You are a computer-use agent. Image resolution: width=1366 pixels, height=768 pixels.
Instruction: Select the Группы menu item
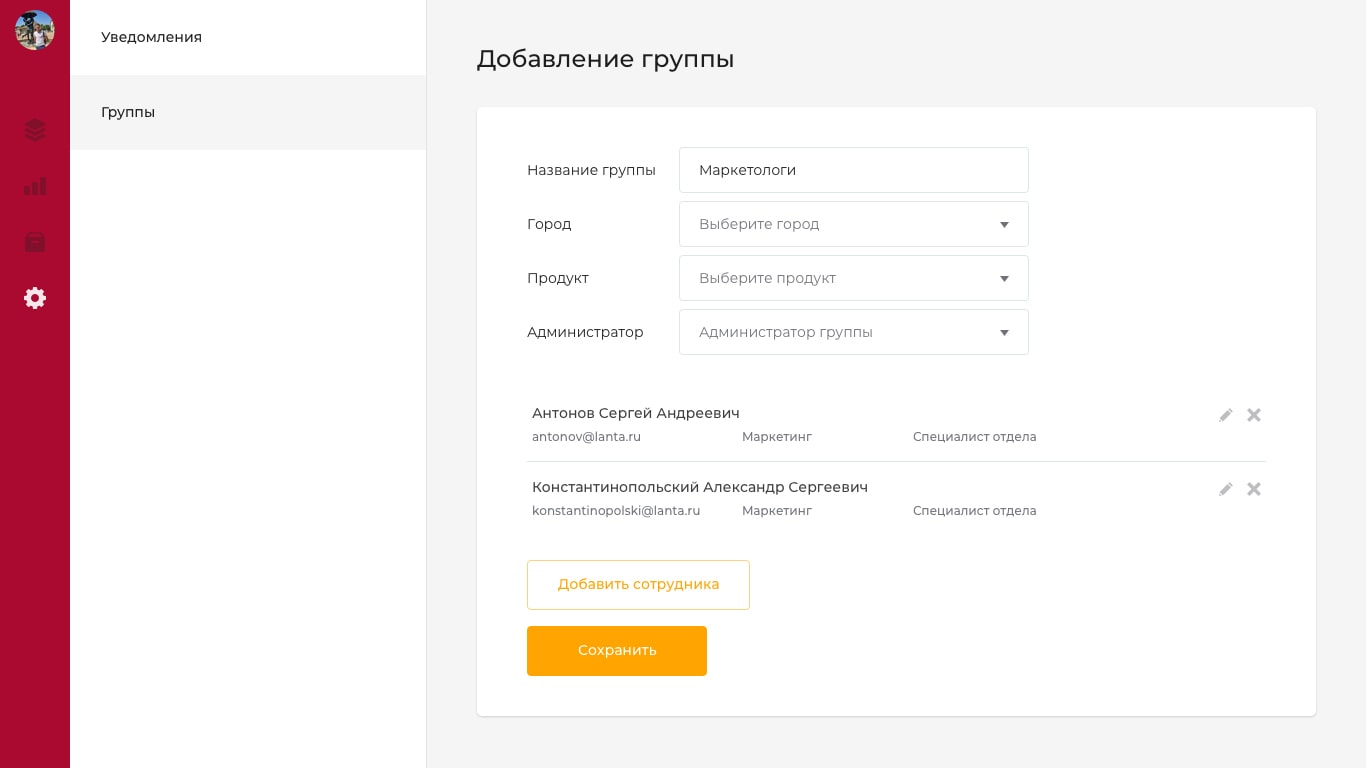128,112
